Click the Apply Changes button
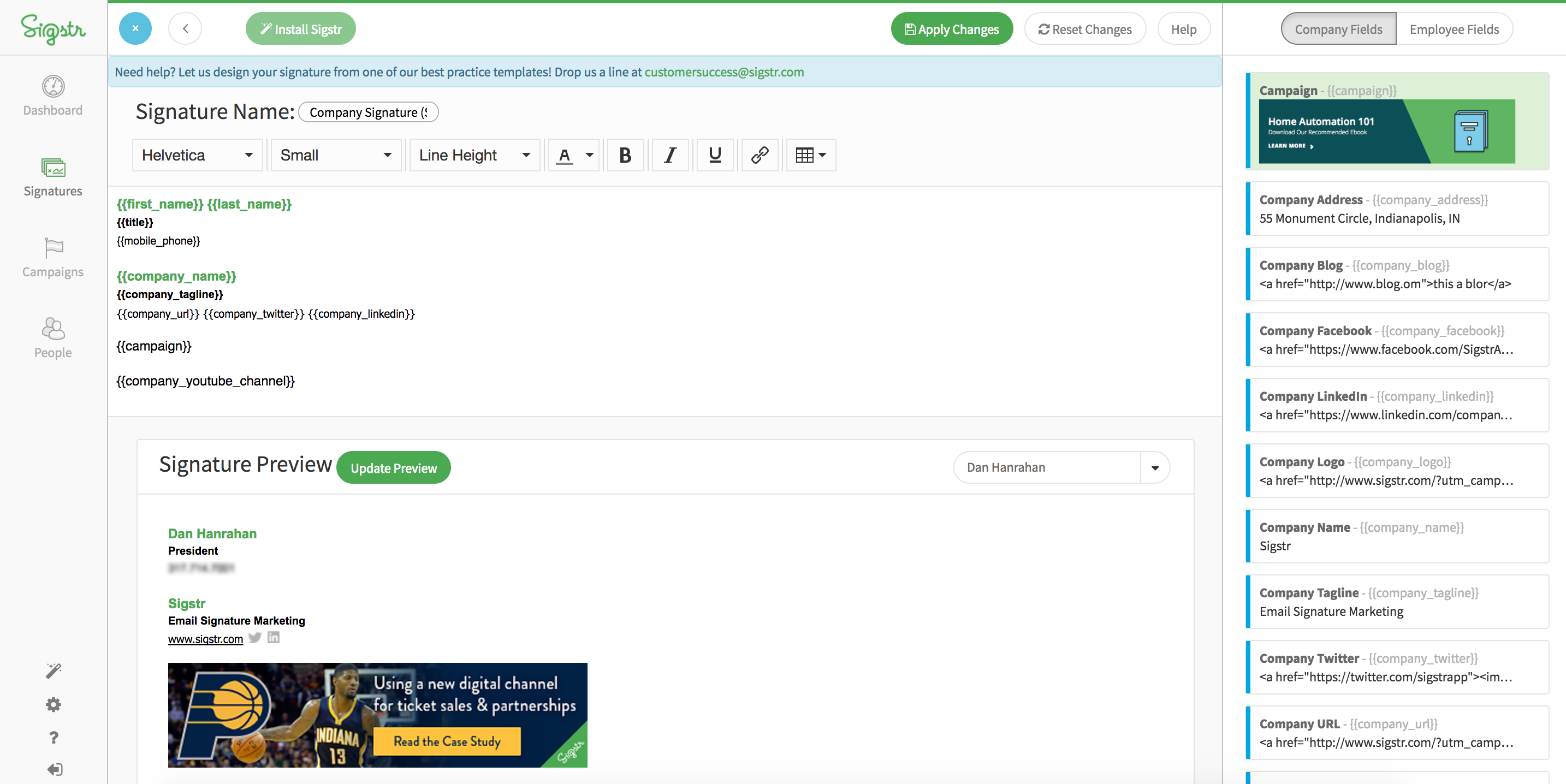This screenshot has height=784, width=1566. click(952, 29)
